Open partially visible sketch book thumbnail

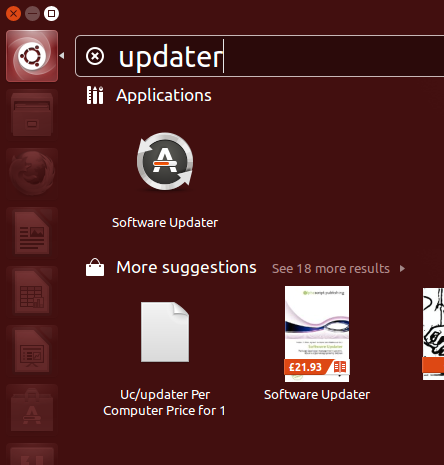(x=433, y=334)
